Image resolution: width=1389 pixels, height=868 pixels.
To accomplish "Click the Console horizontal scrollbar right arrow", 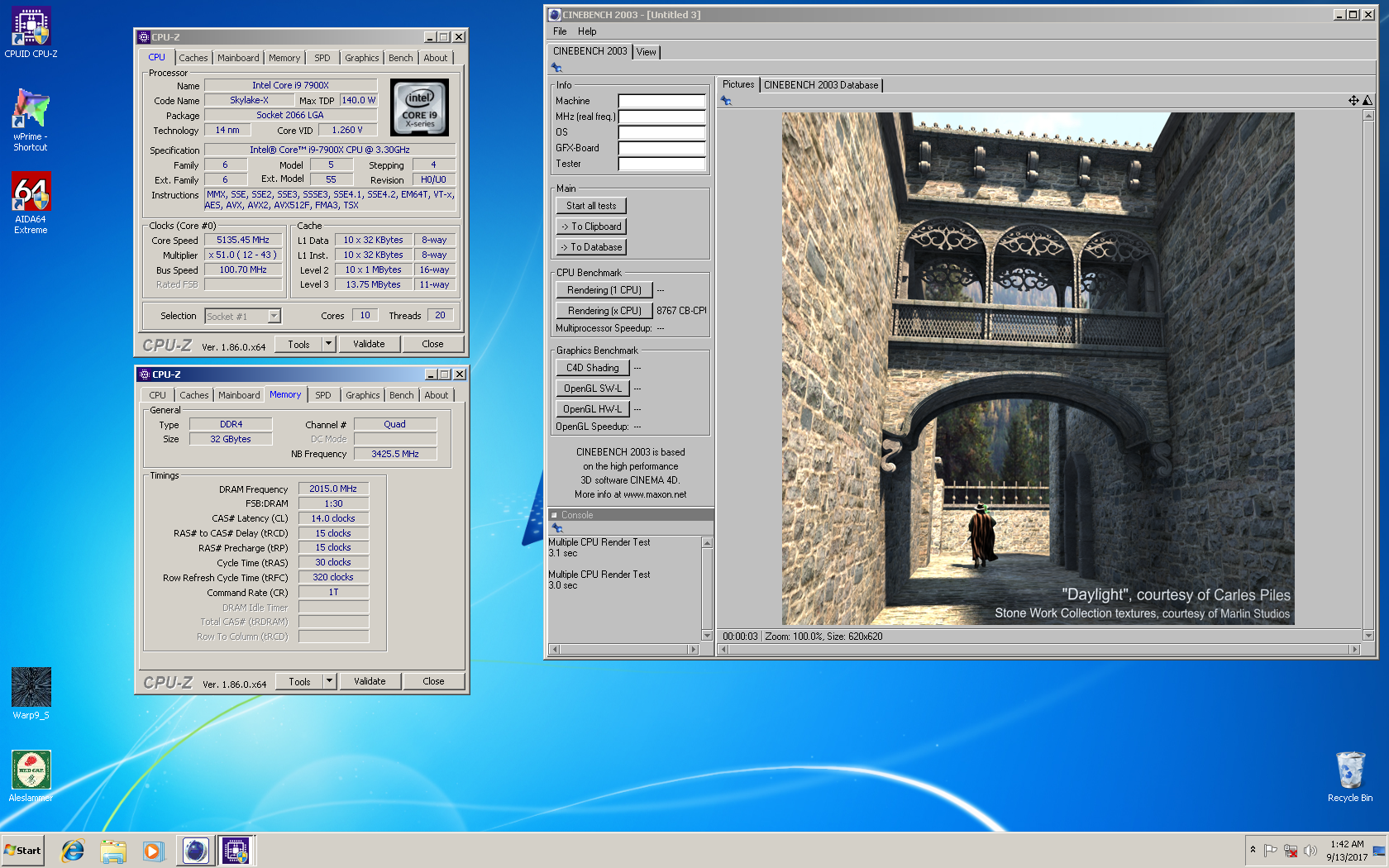I will 694,649.
